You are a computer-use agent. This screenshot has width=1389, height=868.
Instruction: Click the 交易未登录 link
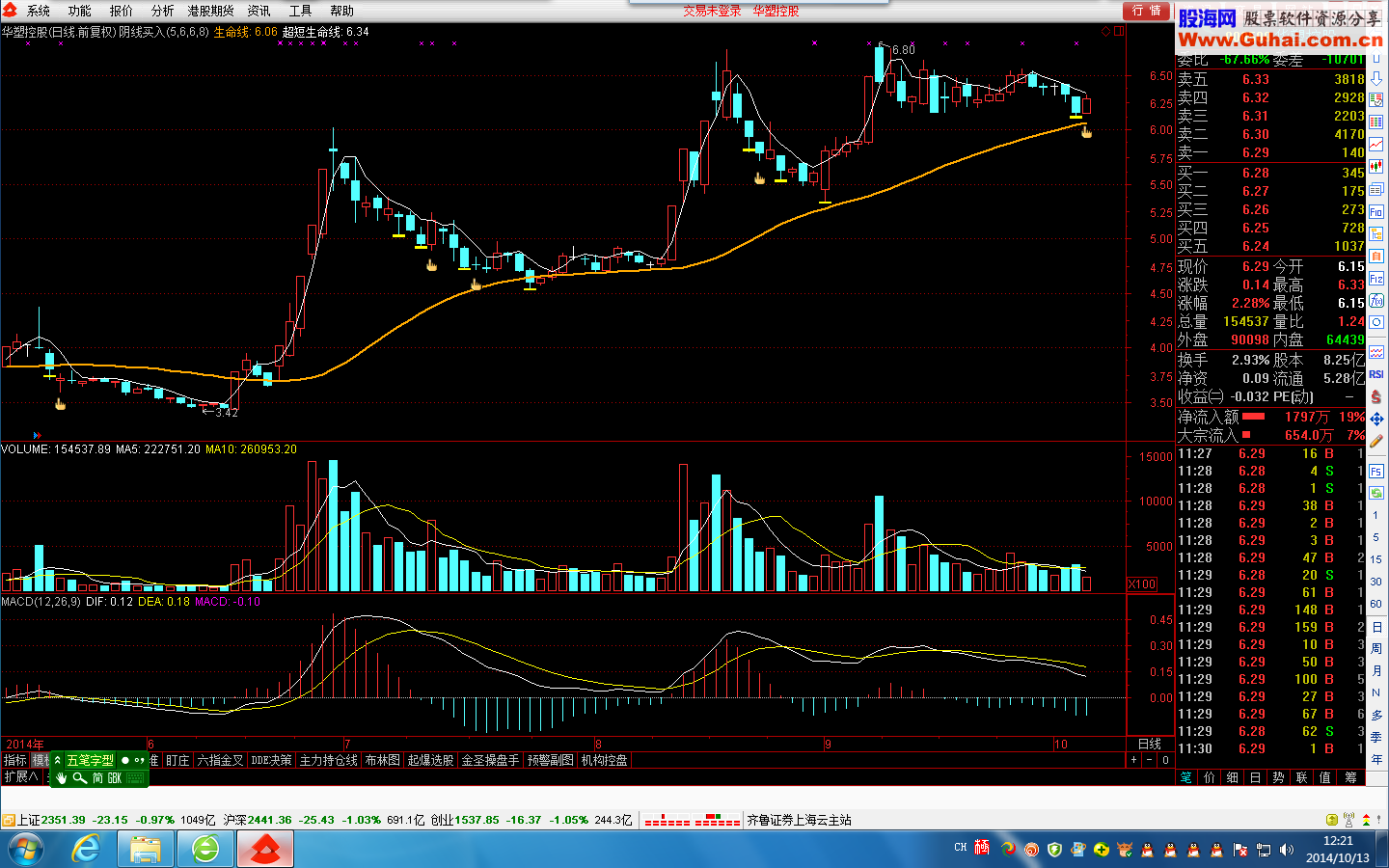(x=713, y=11)
